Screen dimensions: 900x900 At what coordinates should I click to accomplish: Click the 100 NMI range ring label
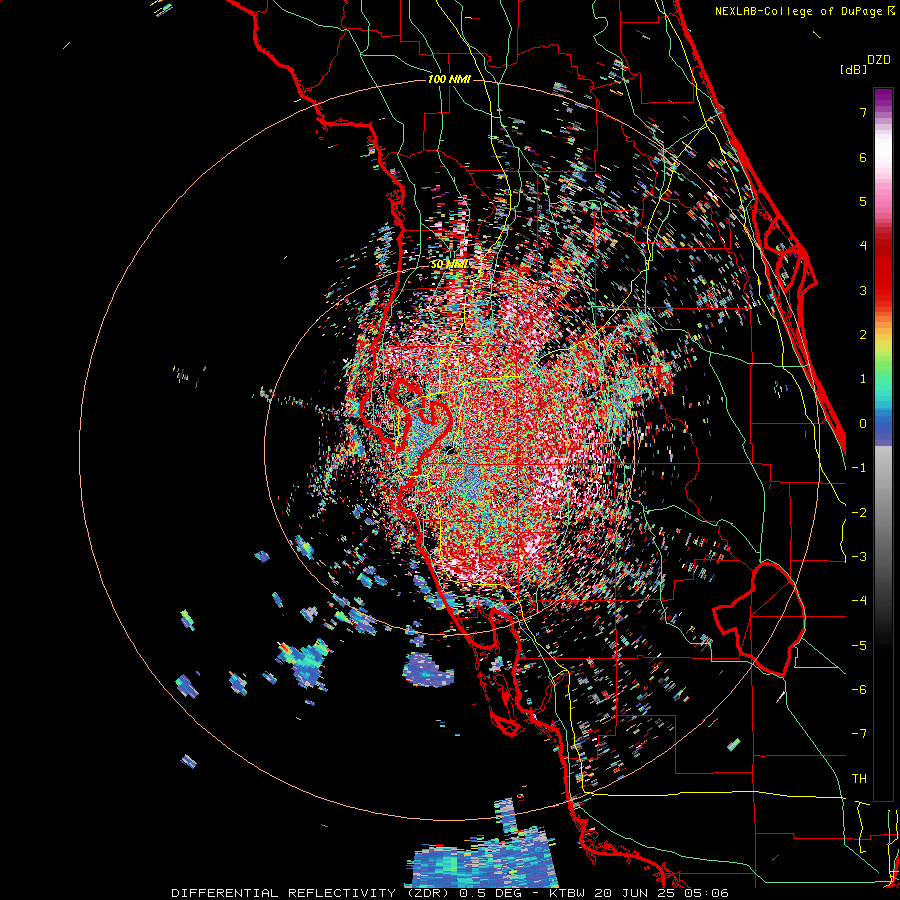click(449, 79)
